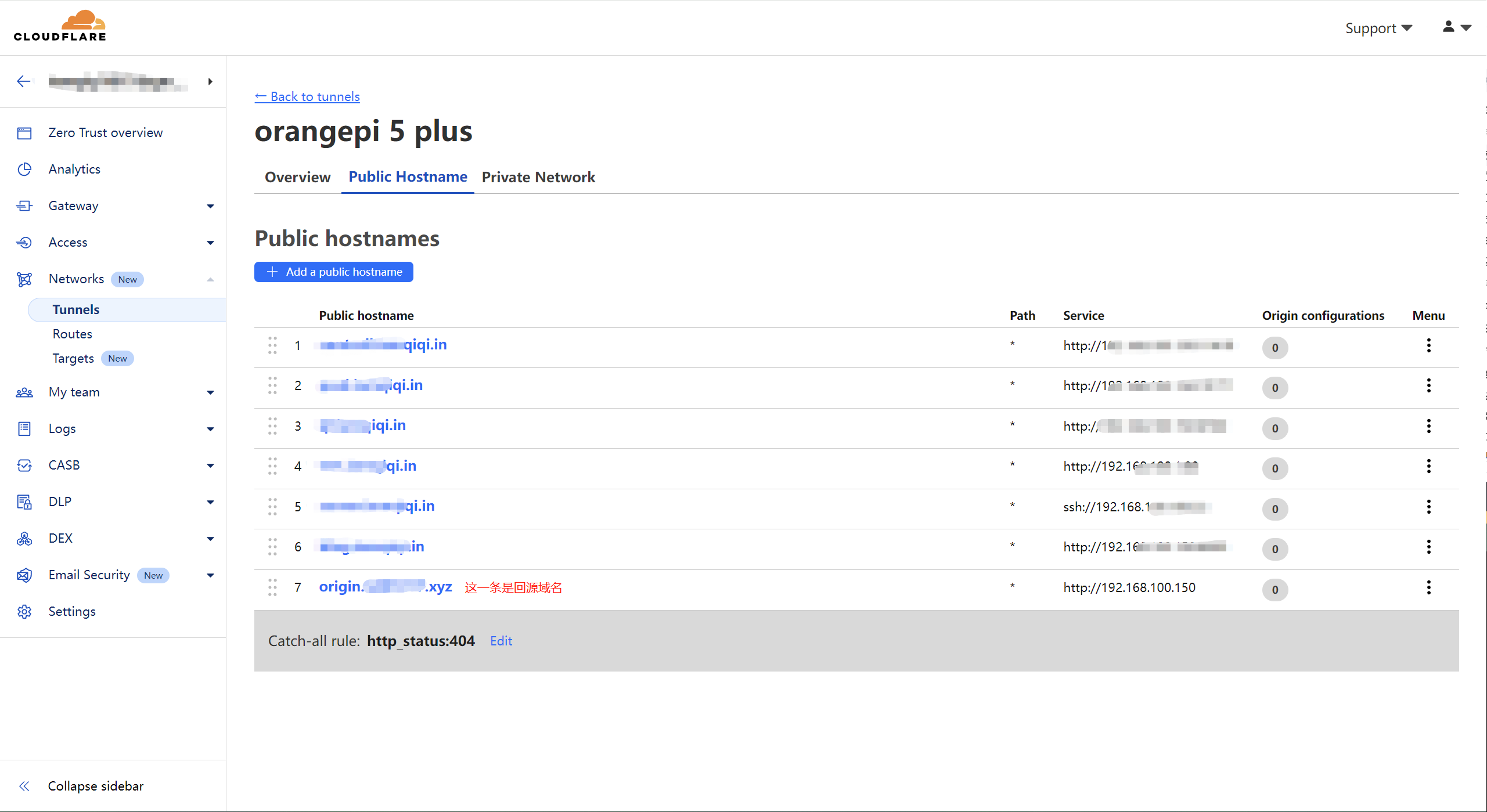This screenshot has width=1487, height=812.
Task: Click the DEX icon in sidebar
Action: (x=24, y=538)
